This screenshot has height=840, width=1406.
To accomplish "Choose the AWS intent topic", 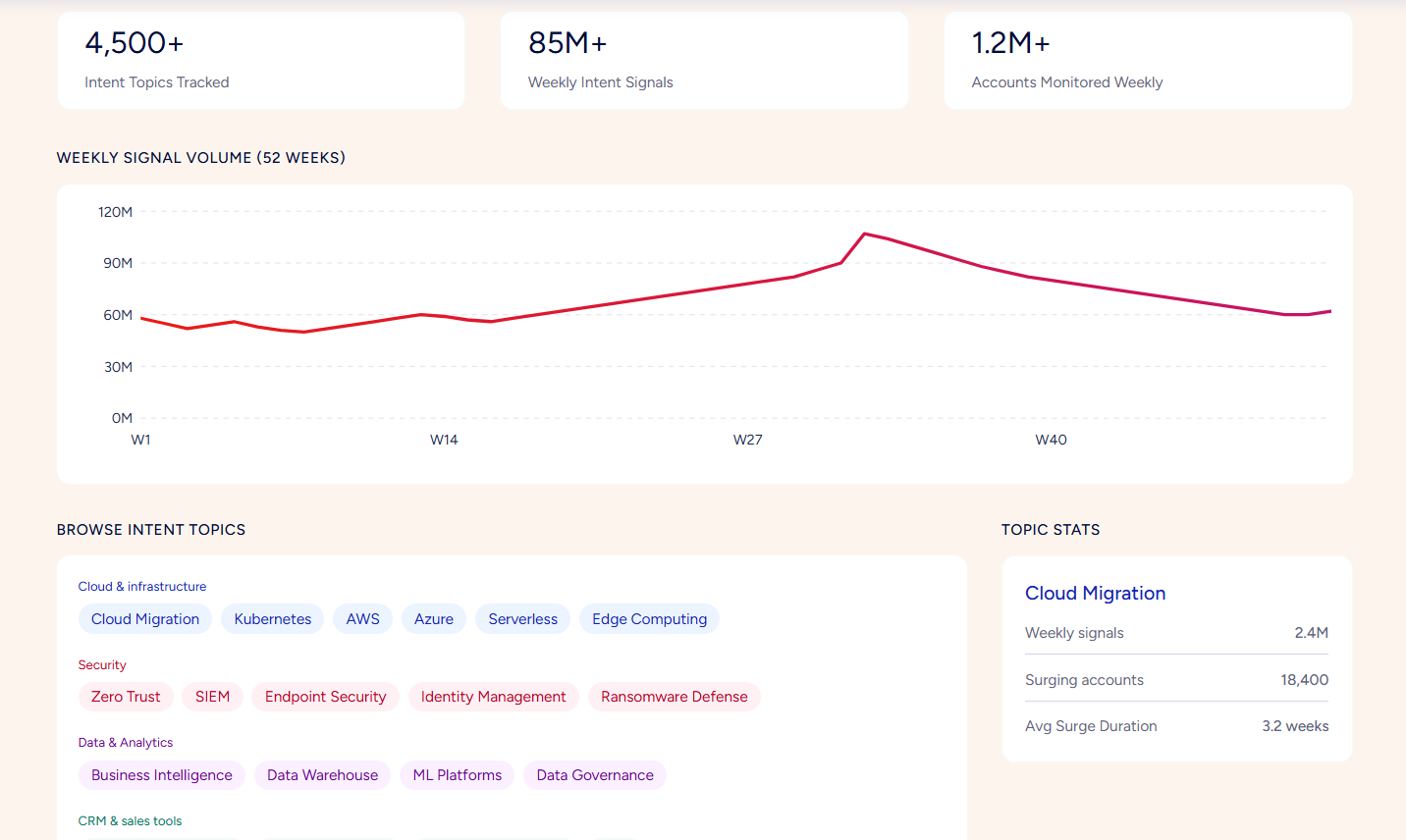I will 362,619.
